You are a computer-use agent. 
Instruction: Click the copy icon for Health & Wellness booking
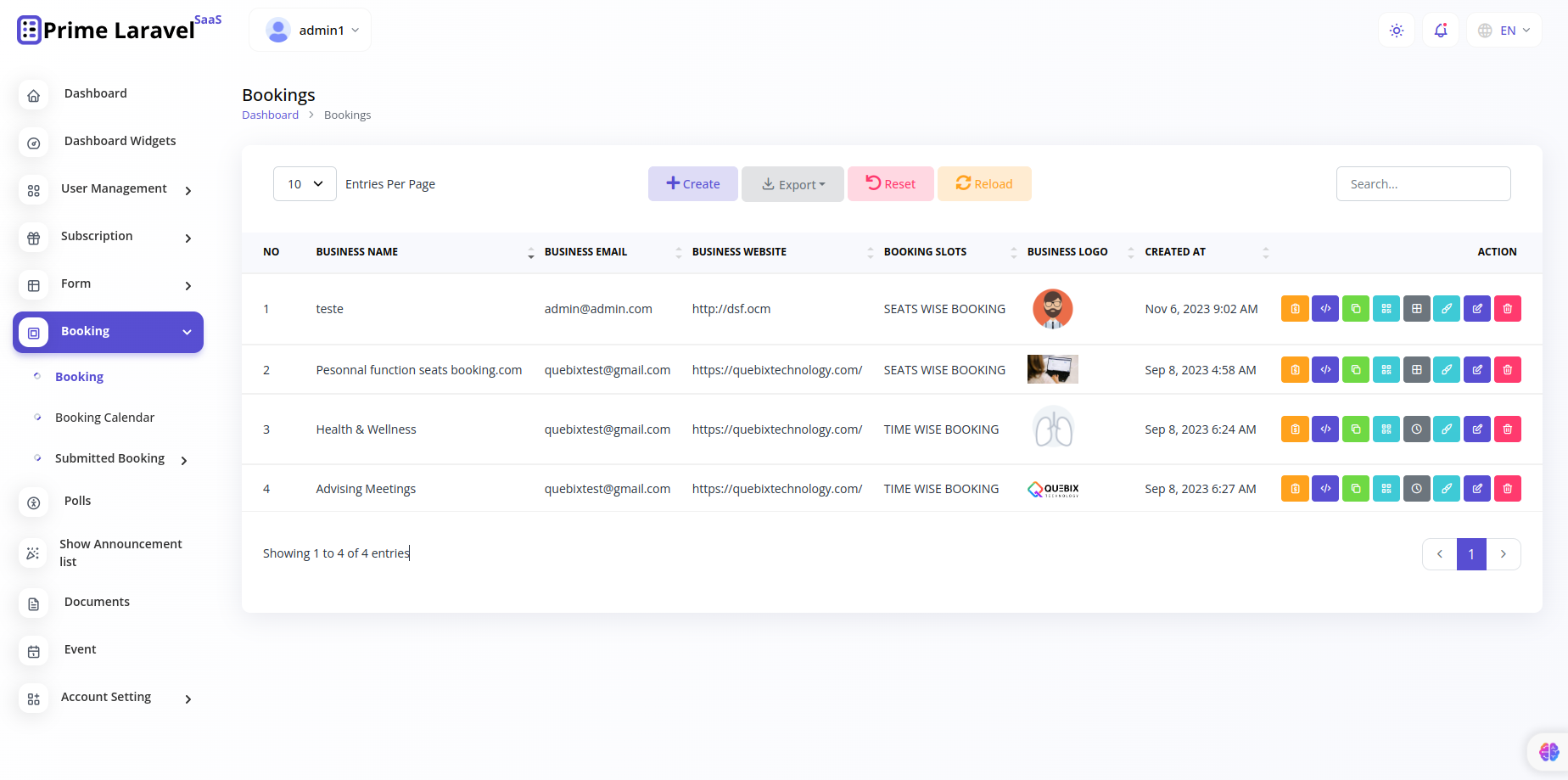point(1356,429)
